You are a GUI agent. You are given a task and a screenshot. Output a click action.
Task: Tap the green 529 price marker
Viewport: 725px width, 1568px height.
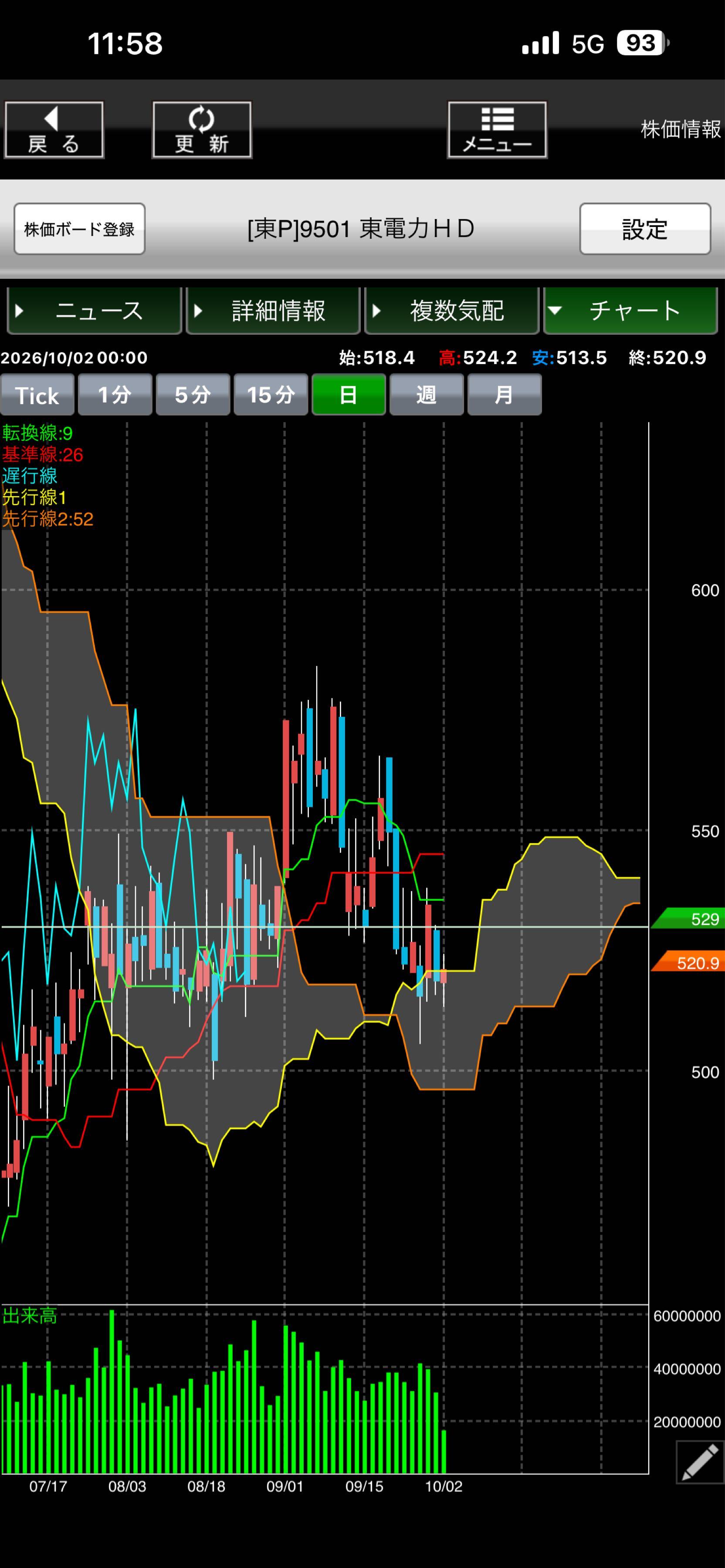[x=688, y=919]
